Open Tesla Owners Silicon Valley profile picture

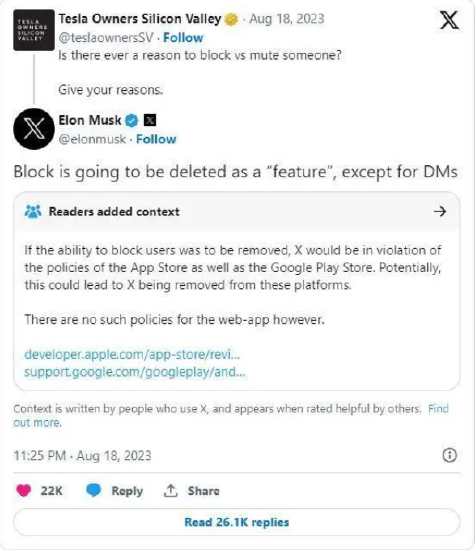coord(34,30)
